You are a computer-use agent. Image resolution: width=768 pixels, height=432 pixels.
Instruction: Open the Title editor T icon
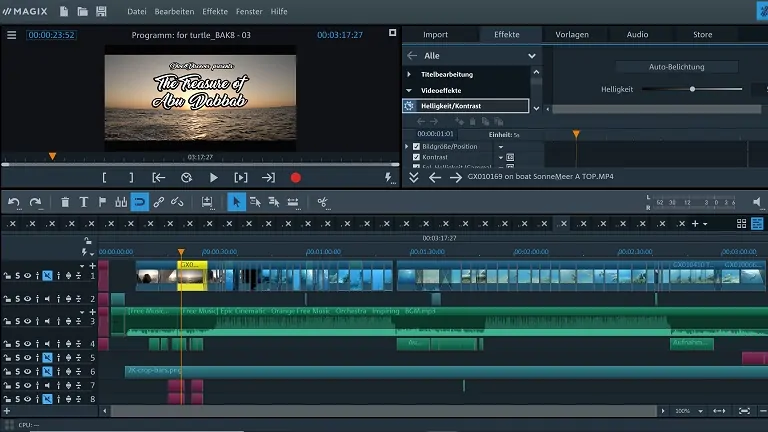pyautogui.click(x=84, y=202)
